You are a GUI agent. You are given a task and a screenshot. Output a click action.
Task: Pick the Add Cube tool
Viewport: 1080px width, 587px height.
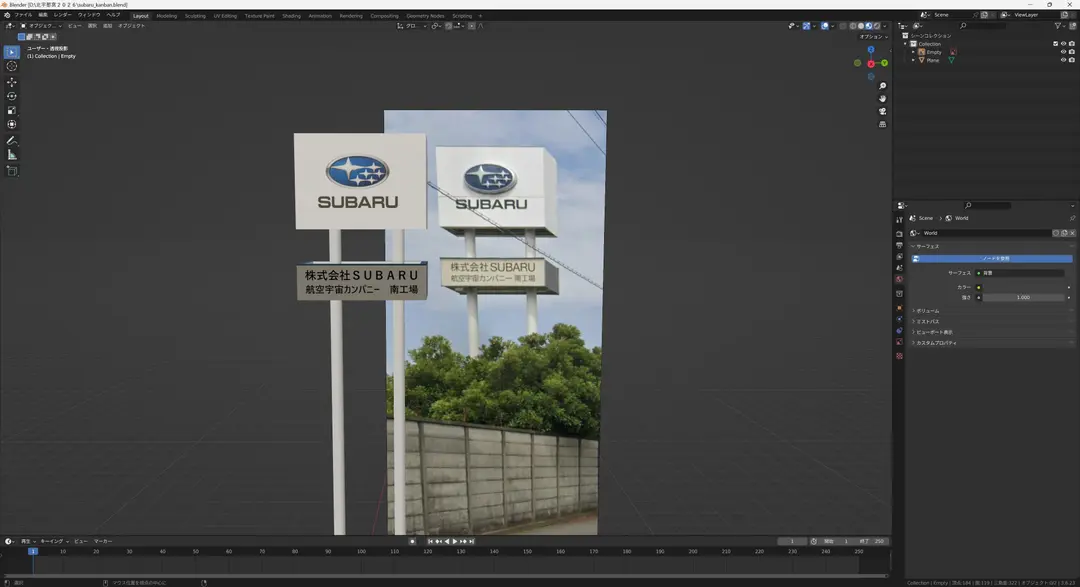click(x=12, y=171)
